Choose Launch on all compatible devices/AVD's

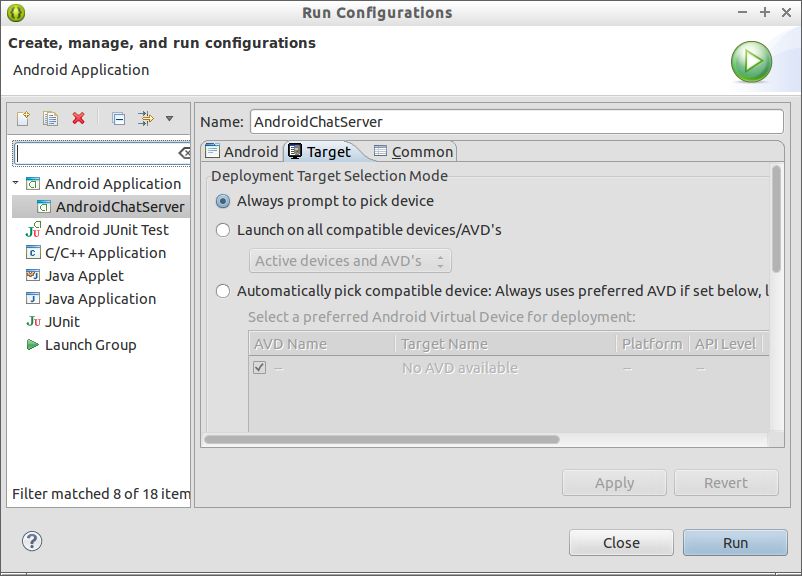(x=222, y=230)
